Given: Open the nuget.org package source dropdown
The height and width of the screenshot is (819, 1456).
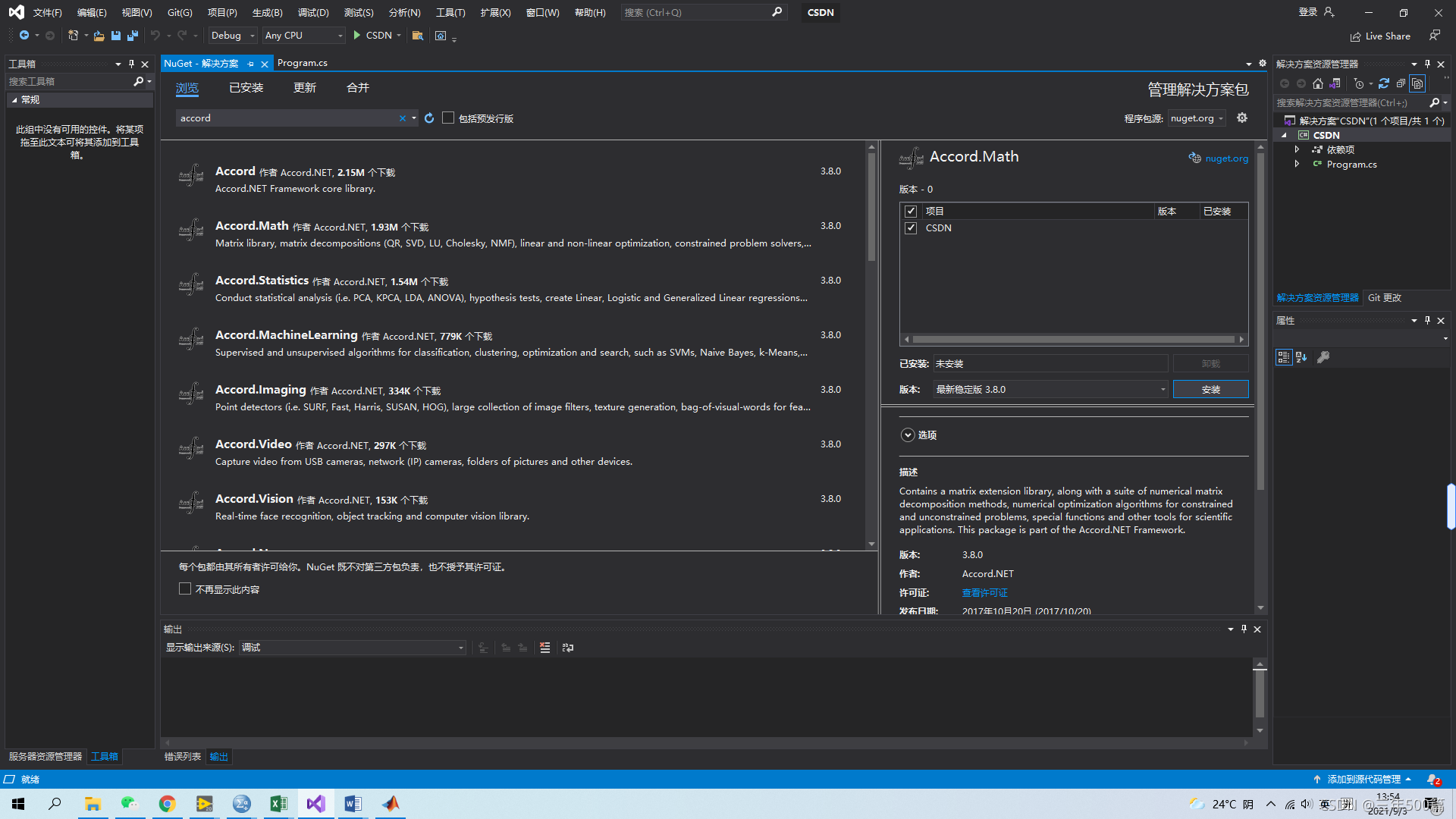Looking at the screenshot, I should pyautogui.click(x=1197, y=118).
